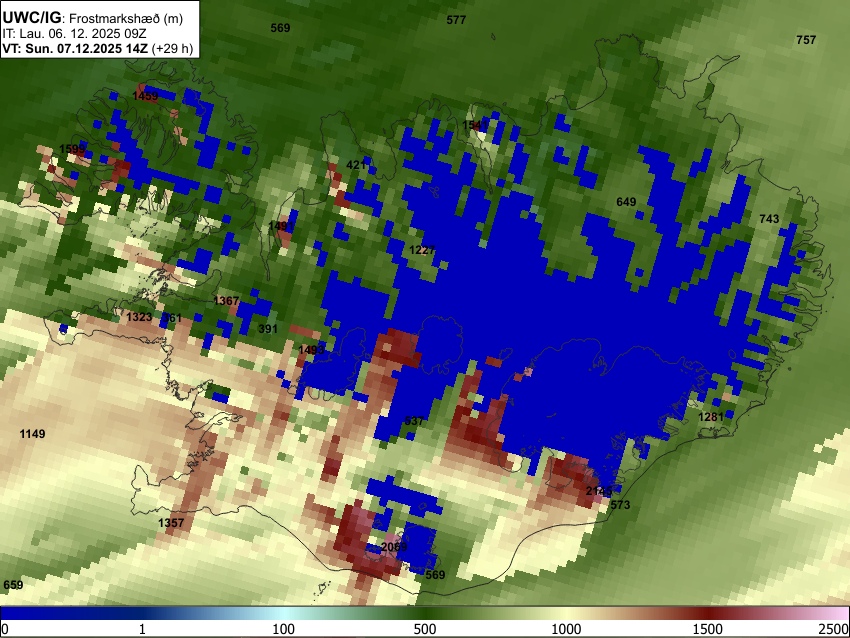The image size is (850, 638).
Task: Select the 1493 label on the map
Action: (311, 350)
